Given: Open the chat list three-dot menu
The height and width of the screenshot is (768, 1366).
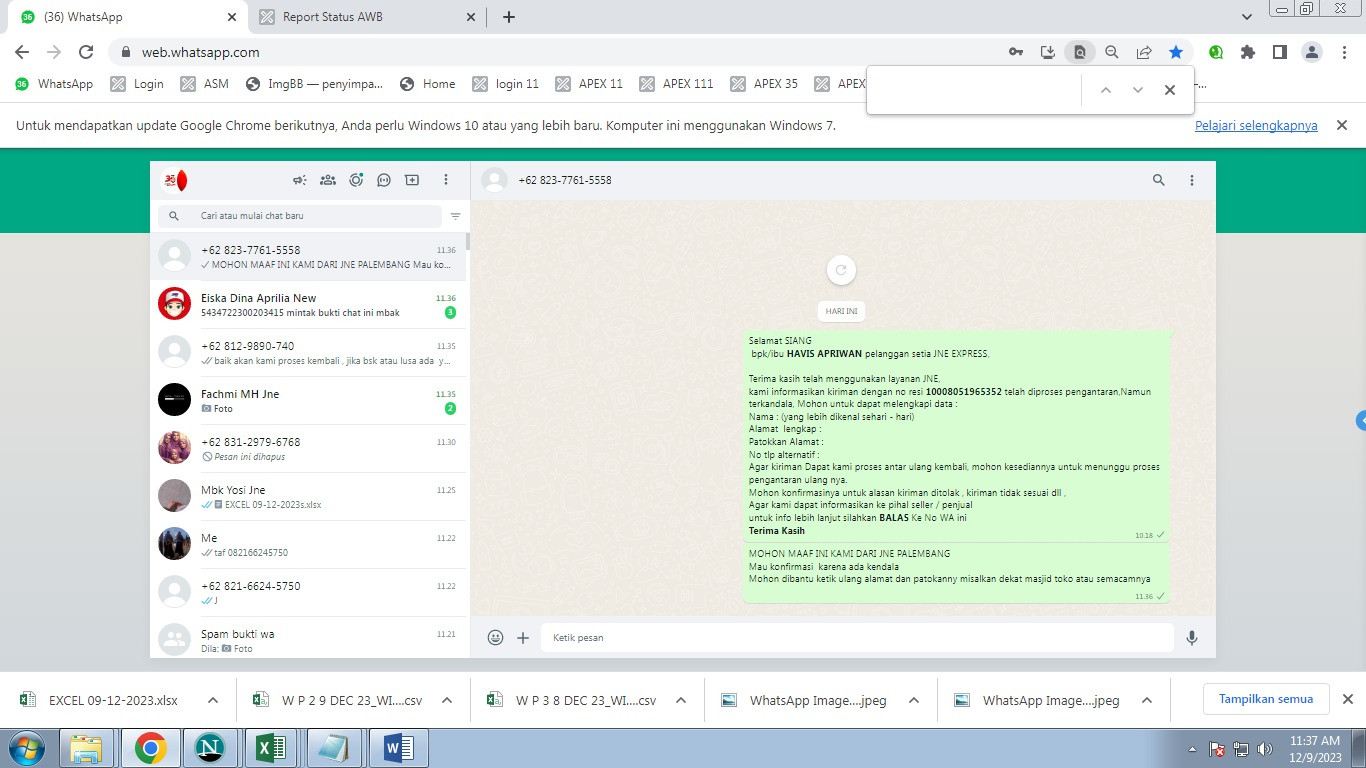Looking at the screenshot, I should pos(446,180).
